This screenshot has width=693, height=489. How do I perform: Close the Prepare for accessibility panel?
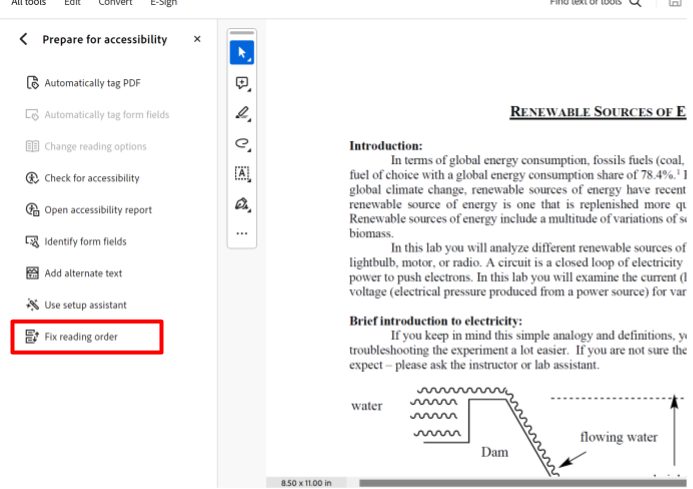[x=197, y=39]
